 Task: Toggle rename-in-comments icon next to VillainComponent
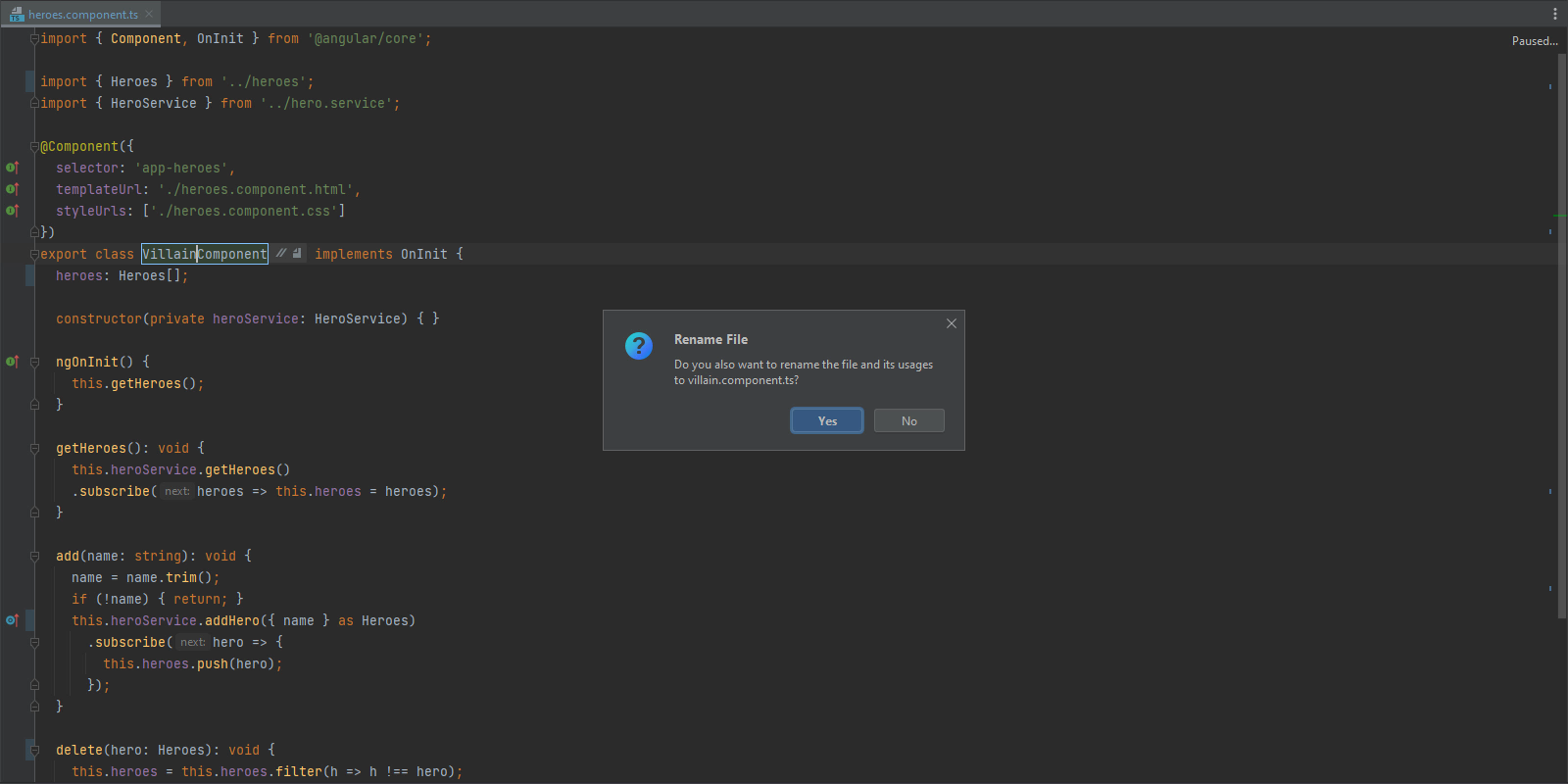pos(281,253)
